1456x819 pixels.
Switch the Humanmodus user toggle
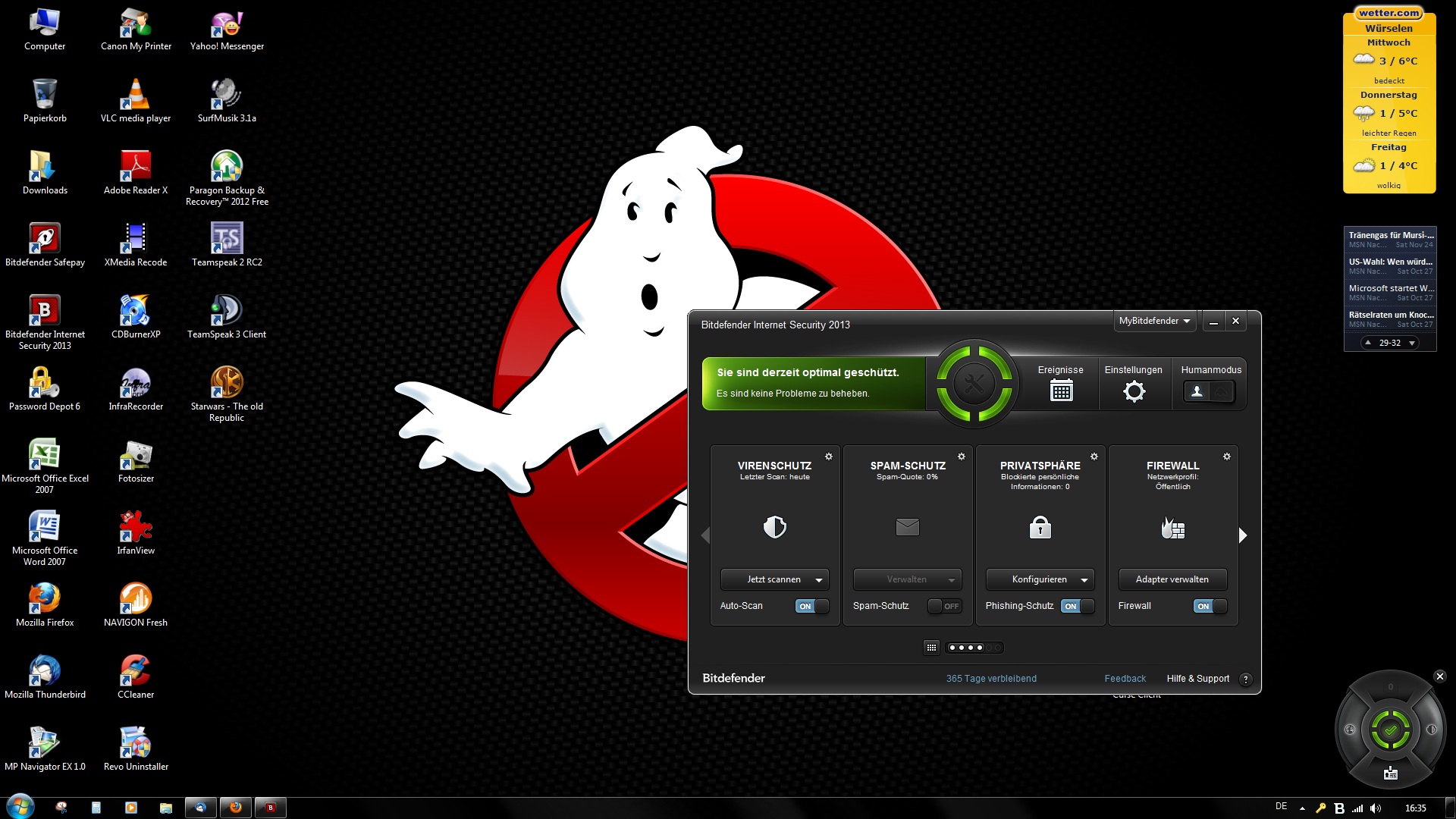point(1209,391)
